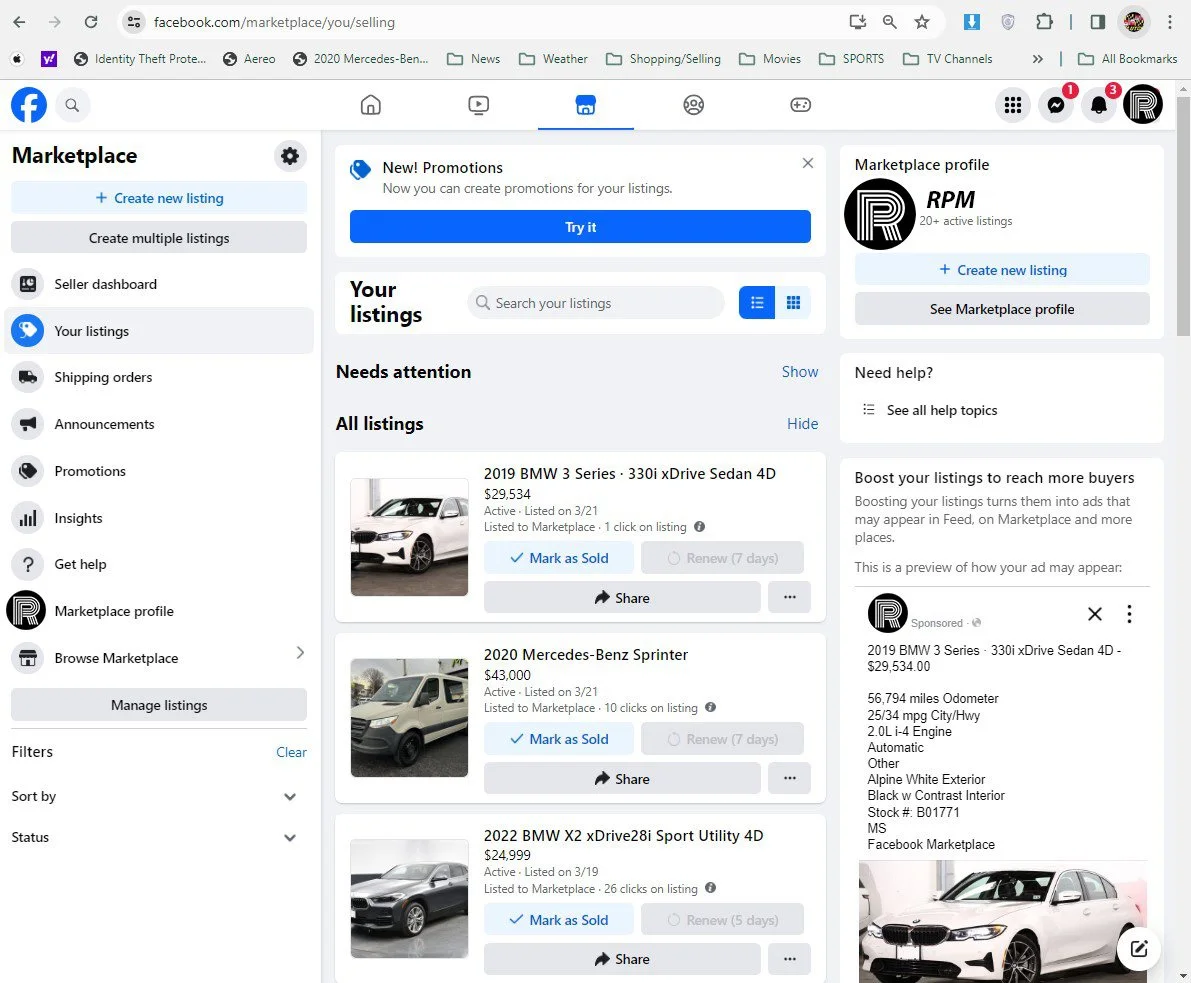The image size is (1191, 983).
Task: Open Marketplace settings gear icon
Action: click(289, 156)
